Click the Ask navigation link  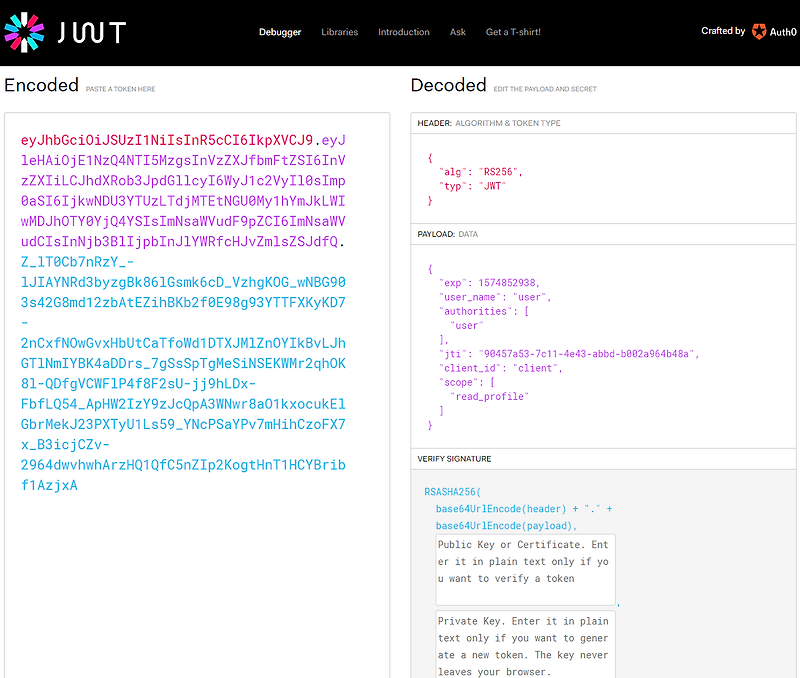pyautogui.click(x=457, y=31)
